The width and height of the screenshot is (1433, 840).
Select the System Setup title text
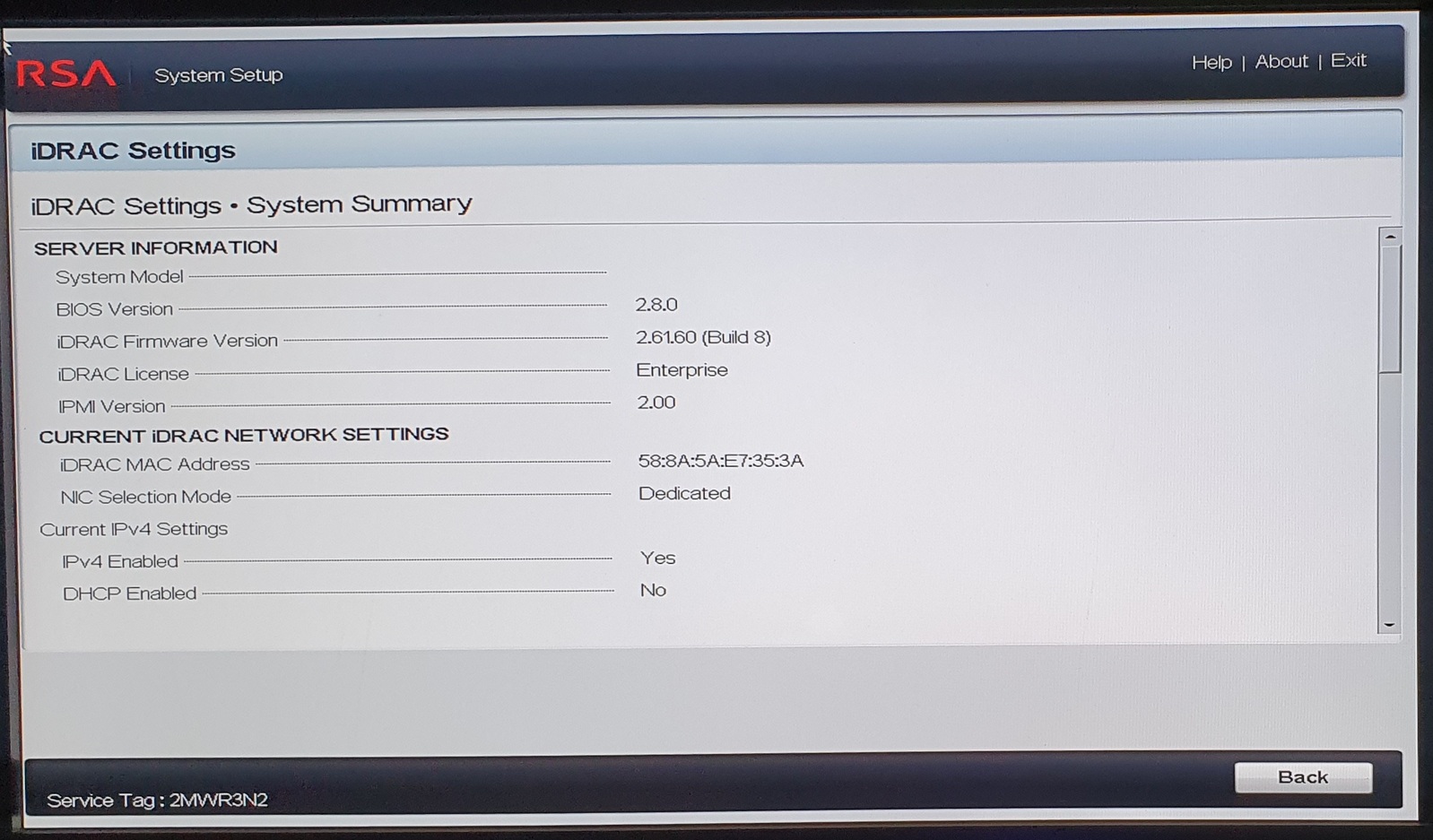[219, 75]
